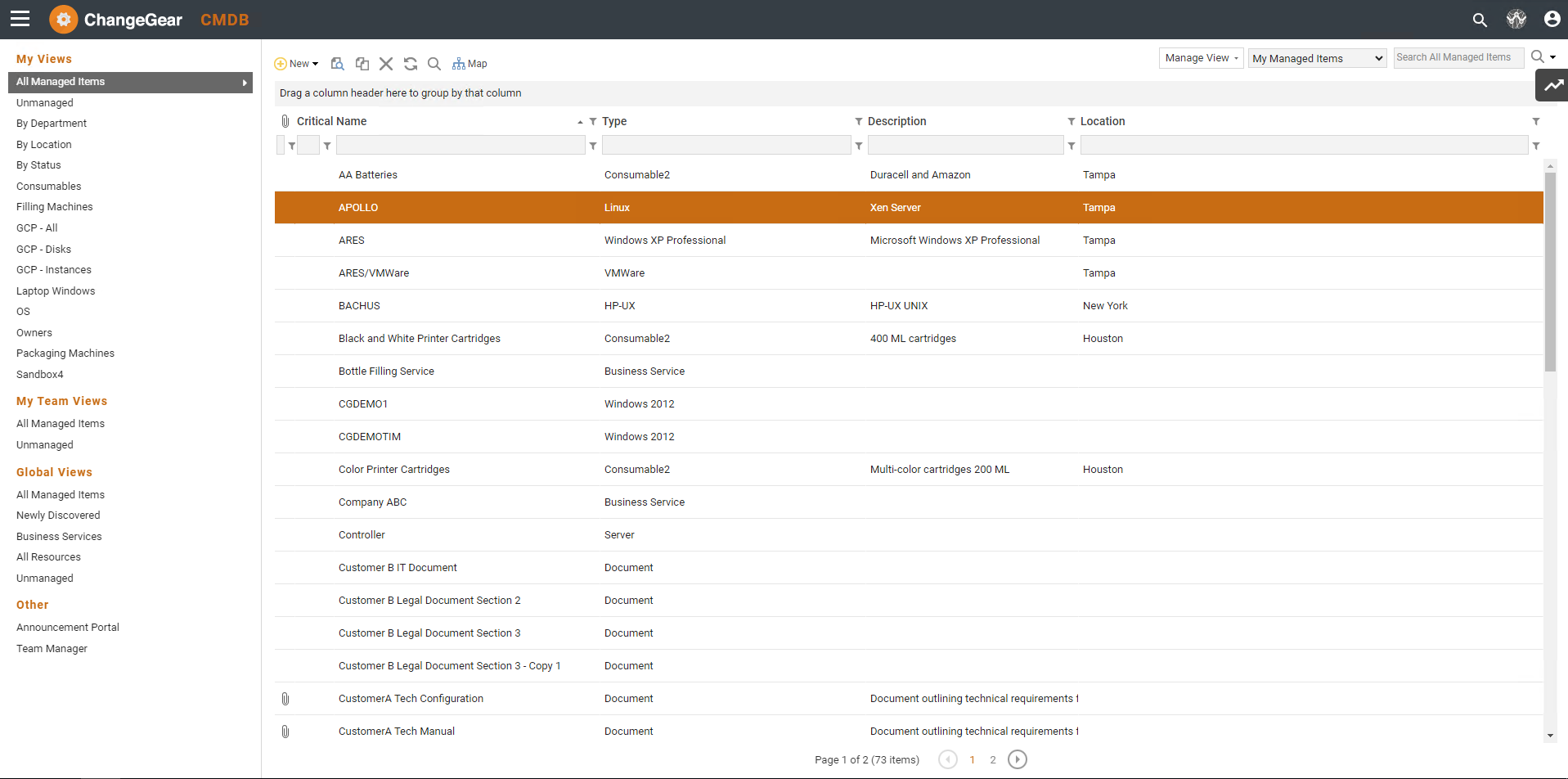Click the delete X toolbar icon
The height and width of the screenshot is (779, 1568).
click(x=386, y=64)
